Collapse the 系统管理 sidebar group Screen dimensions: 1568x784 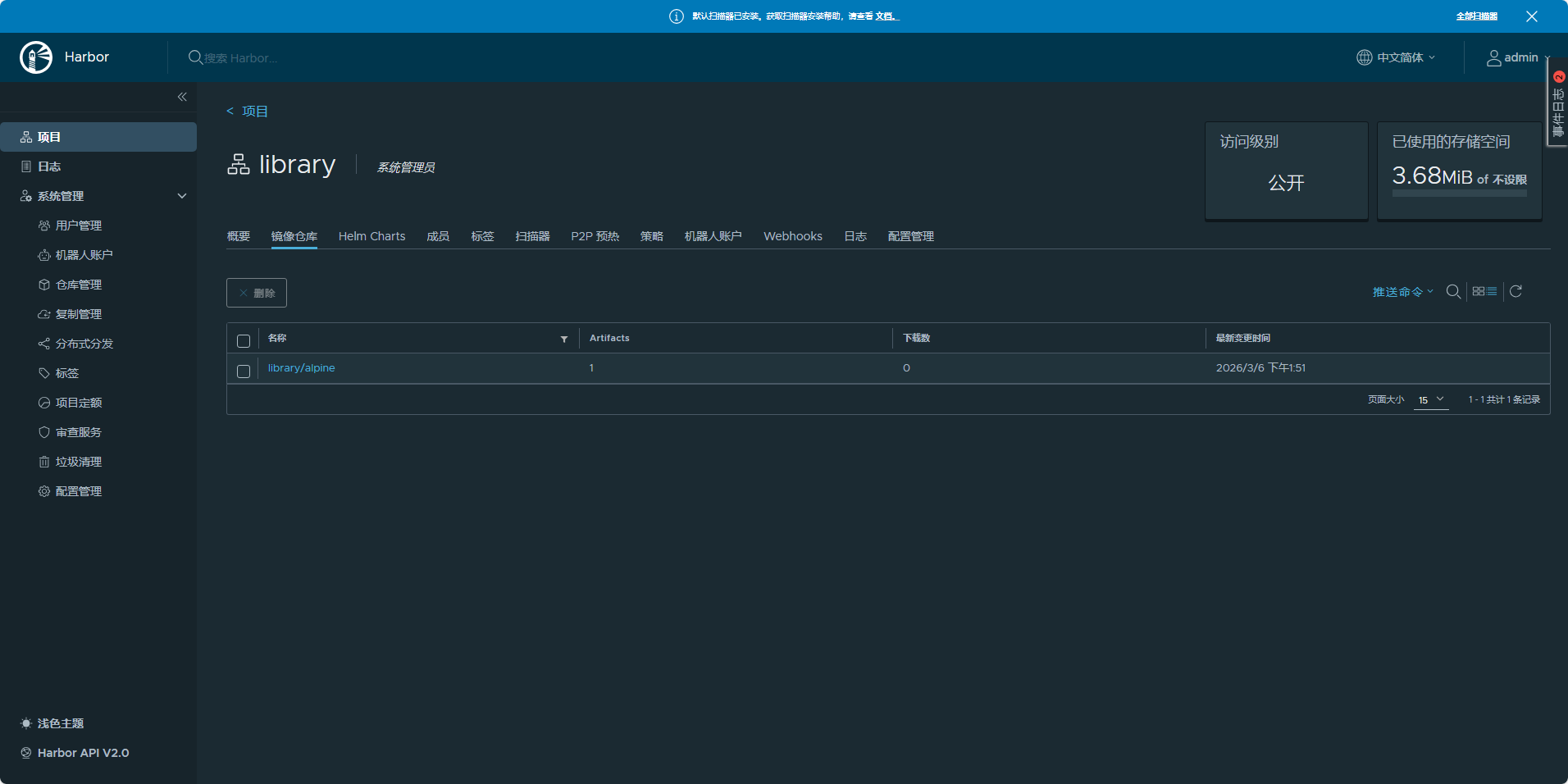click(182, 196)
